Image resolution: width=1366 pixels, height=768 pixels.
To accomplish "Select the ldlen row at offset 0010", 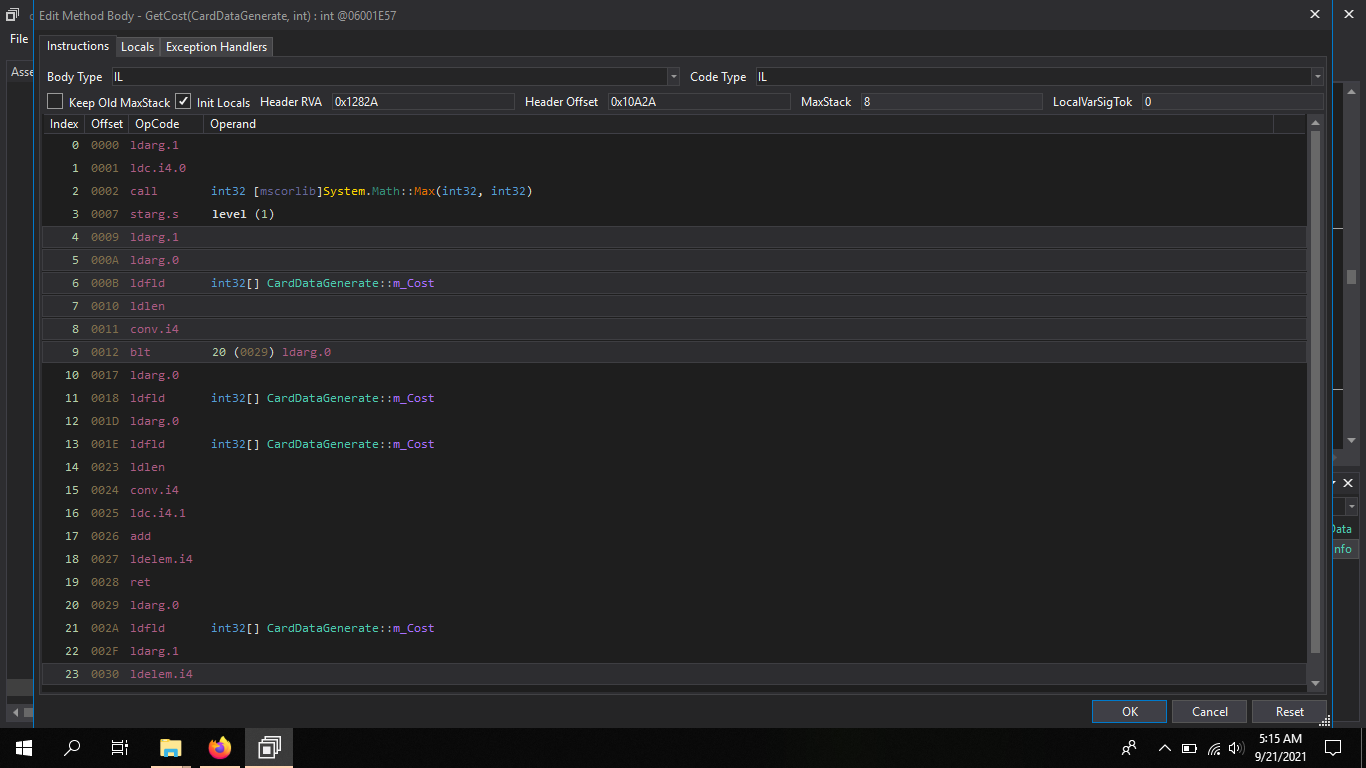I will click(x=674, y=306).
